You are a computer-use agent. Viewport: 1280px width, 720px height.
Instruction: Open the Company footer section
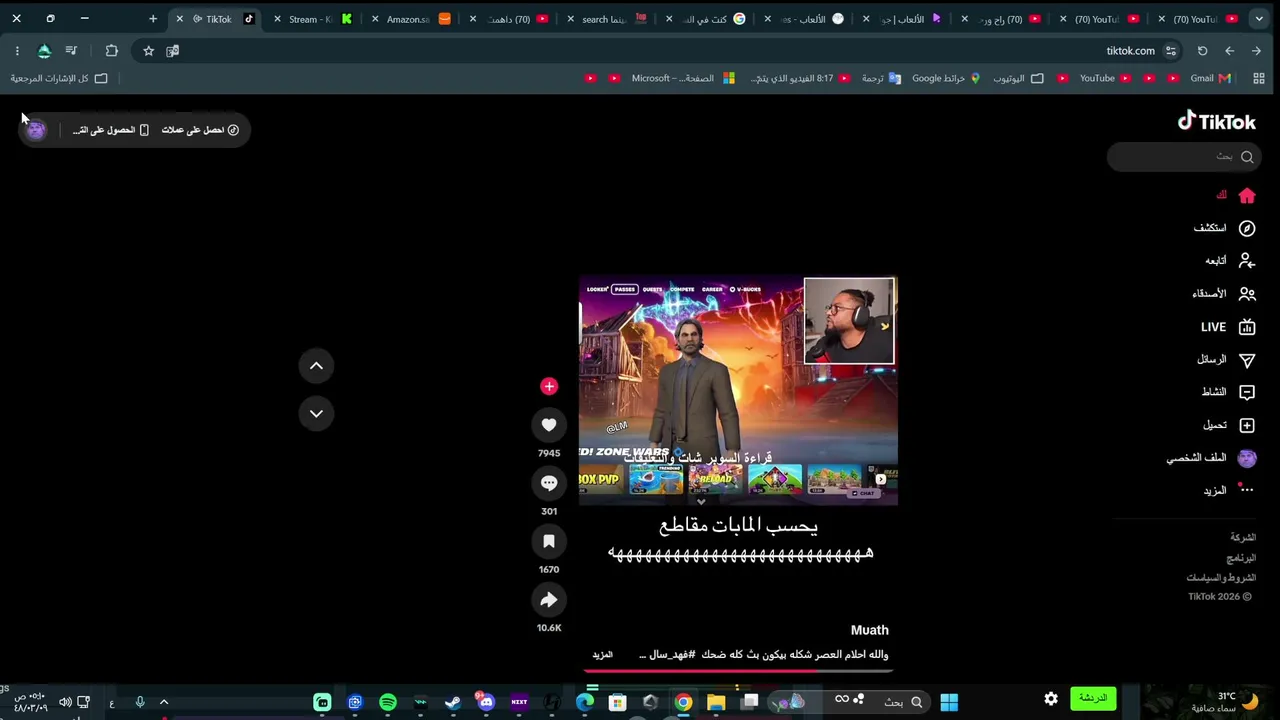(x=1243, y=538)
